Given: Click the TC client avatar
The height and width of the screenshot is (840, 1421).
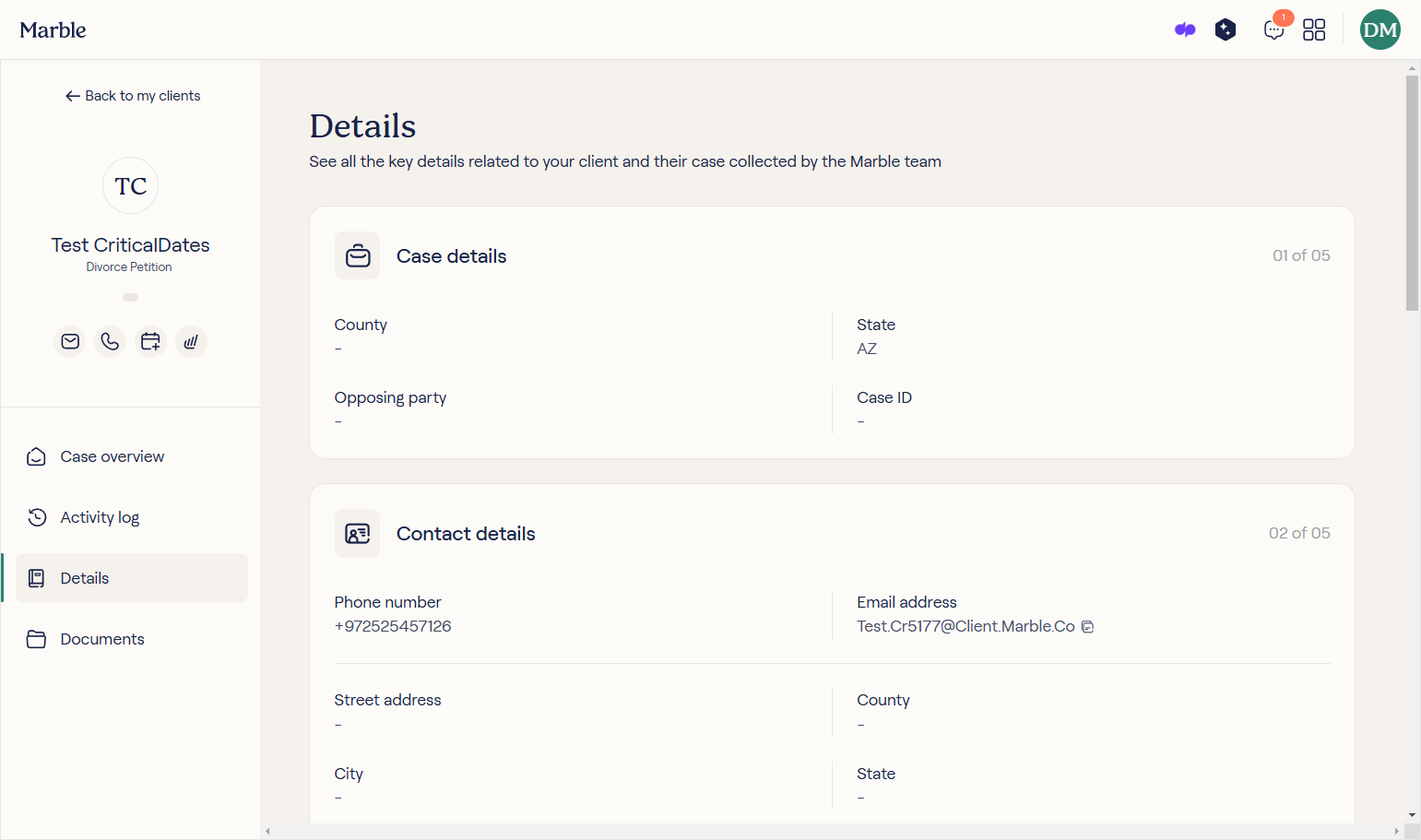Looking at the screenshot, I should point(131,185).
